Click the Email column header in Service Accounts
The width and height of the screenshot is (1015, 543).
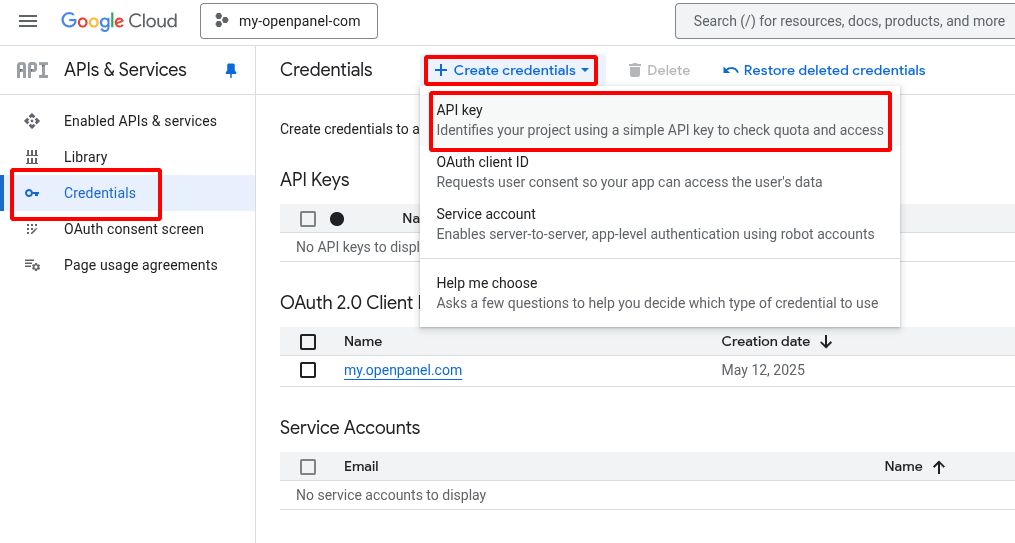(361, 467)
